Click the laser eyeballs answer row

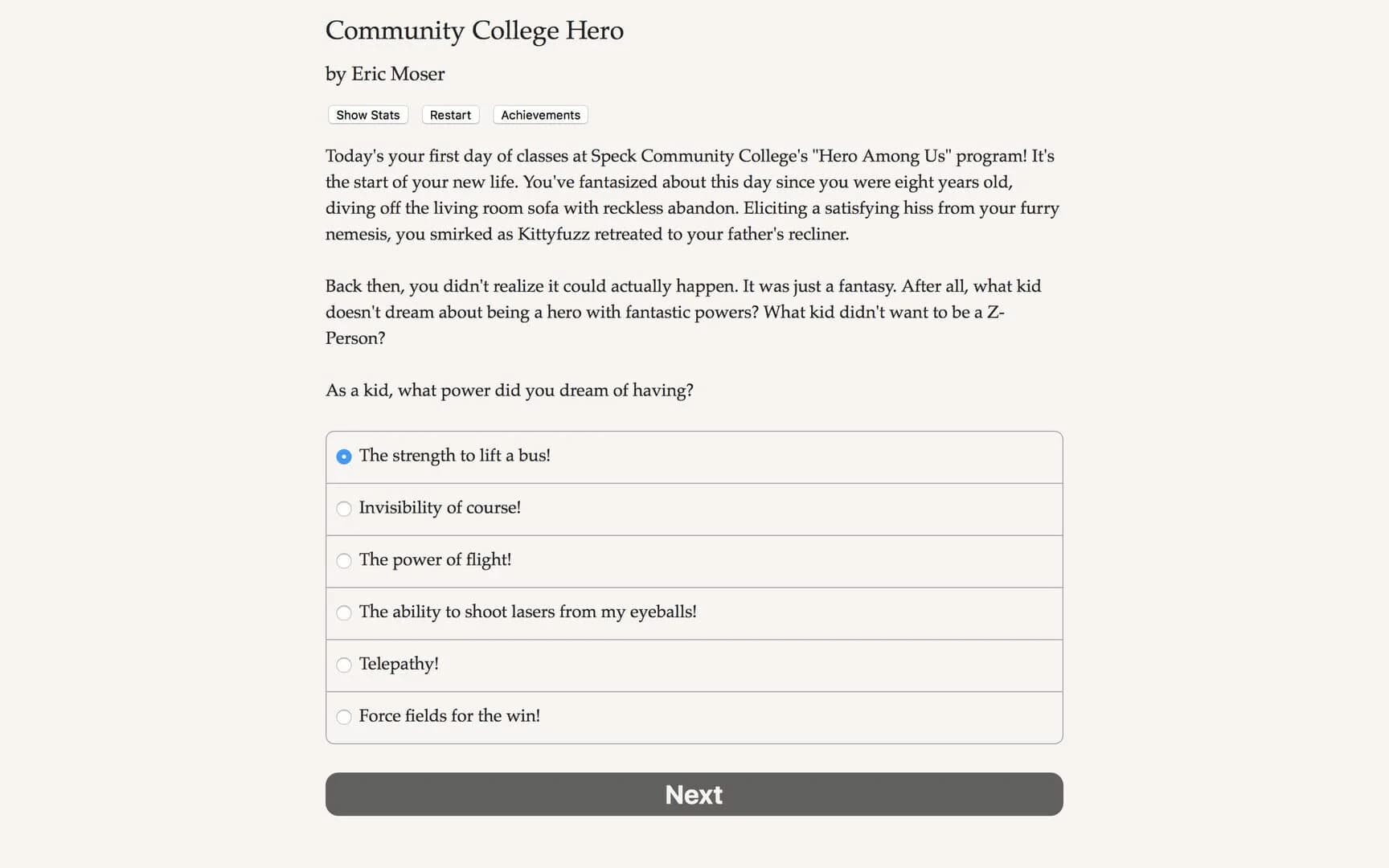[691, 612]
